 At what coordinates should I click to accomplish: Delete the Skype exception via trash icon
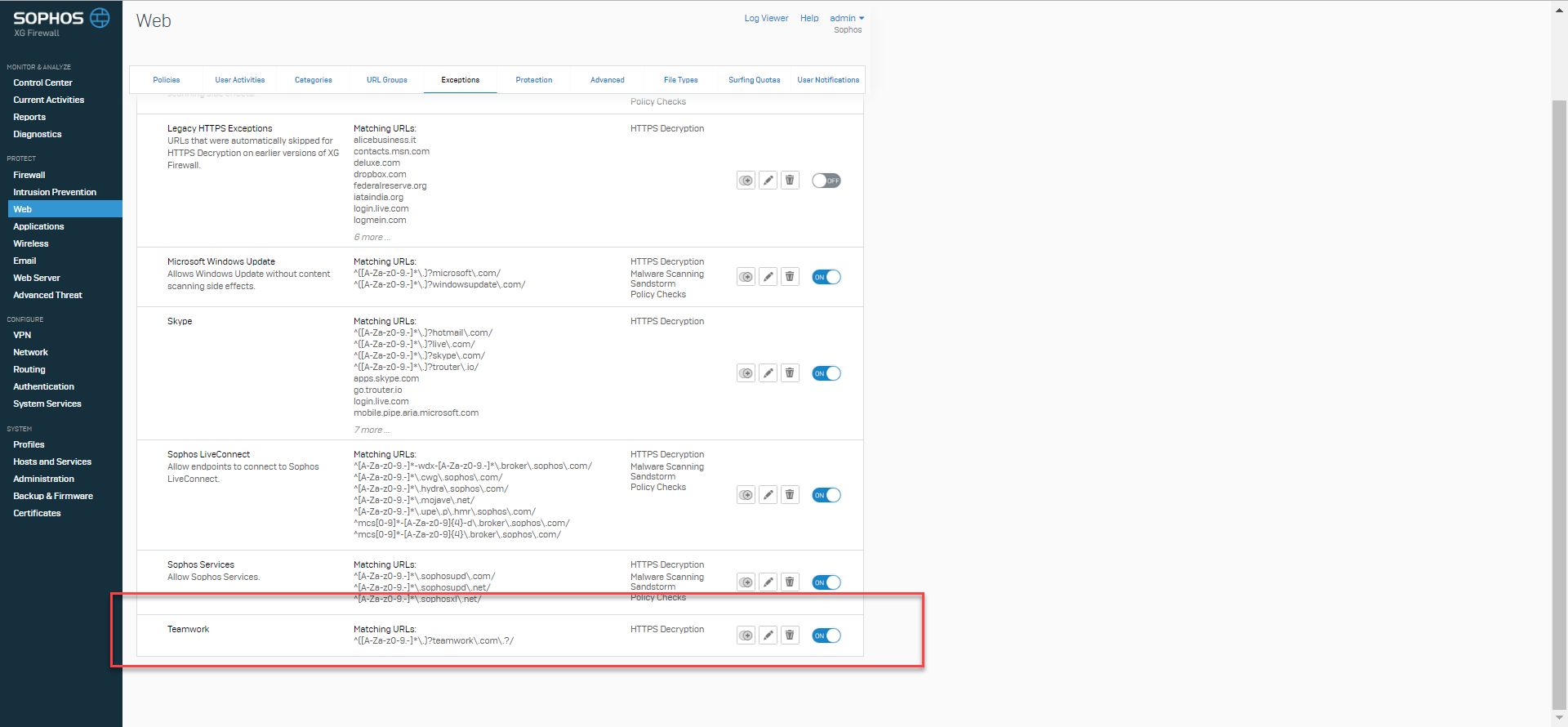coord(790,373)
